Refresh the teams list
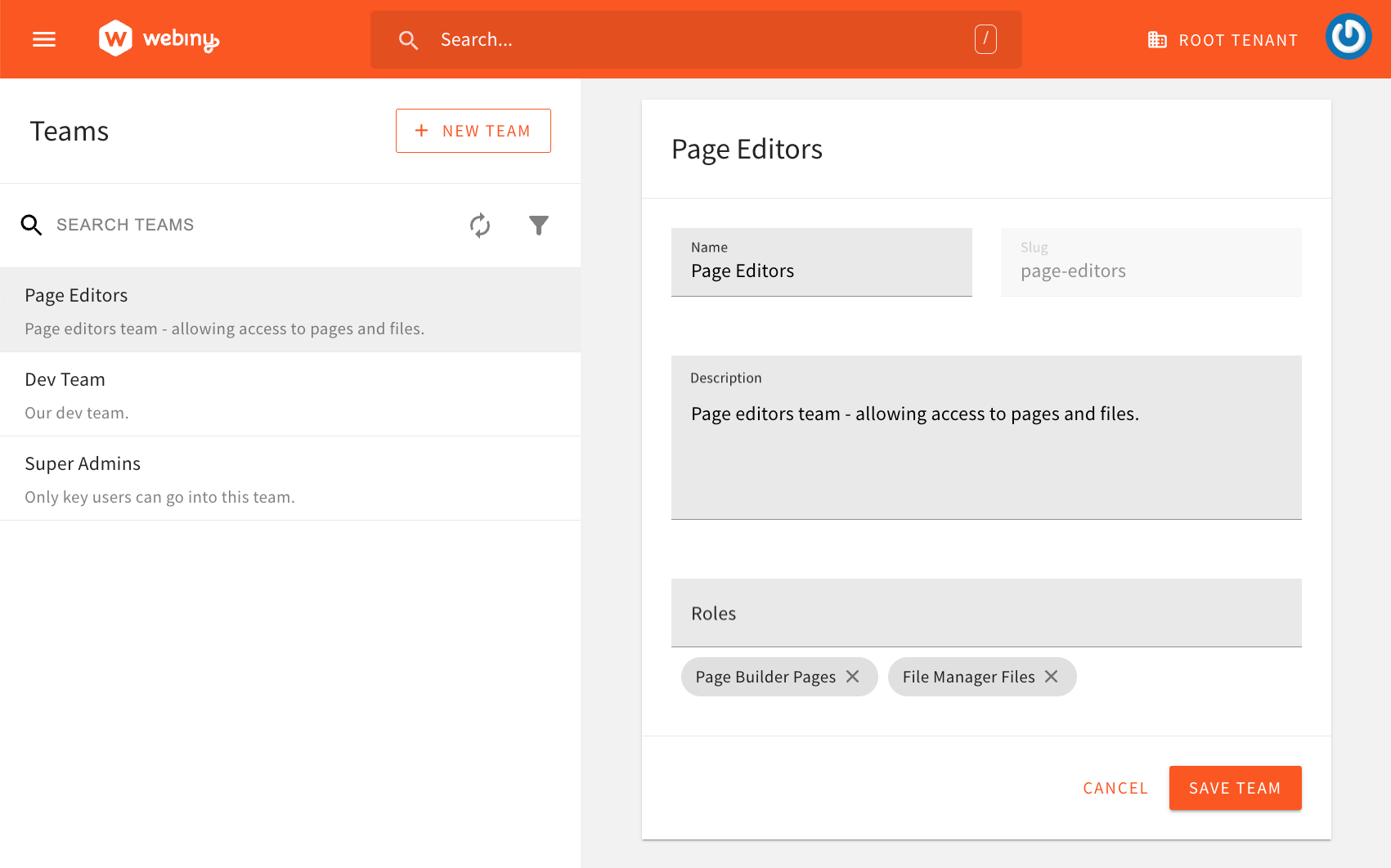Screen dimensions: 1391x868 [480, 225]
